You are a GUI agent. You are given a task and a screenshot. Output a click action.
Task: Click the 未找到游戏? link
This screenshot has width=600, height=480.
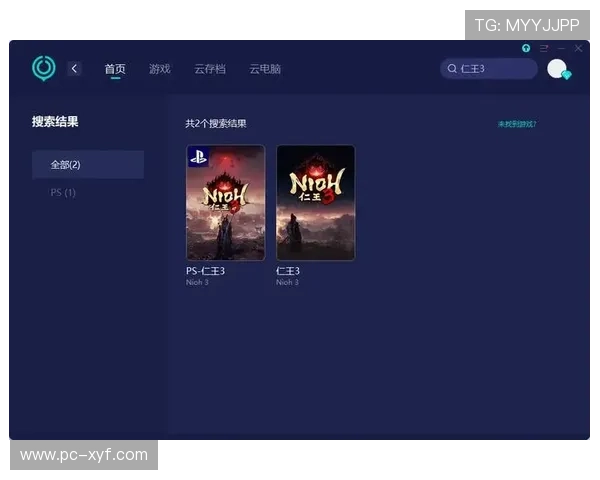coord(517,124)
